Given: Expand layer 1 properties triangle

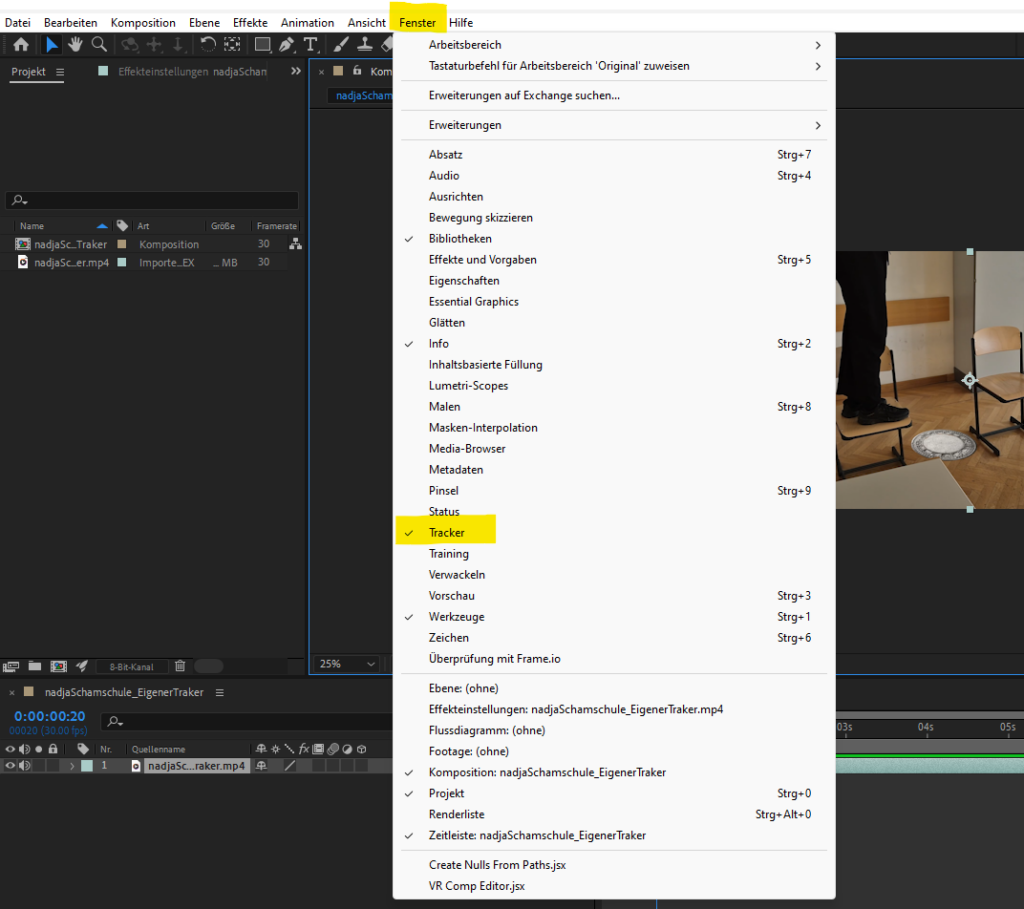Looking at the screenshot, I should [71, 766].
